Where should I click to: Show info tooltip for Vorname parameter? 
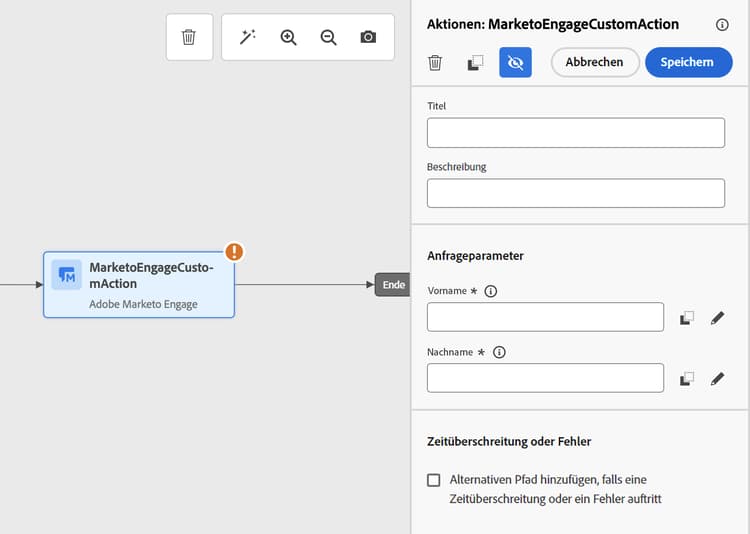pyautogui.click(x=490, y=291)
